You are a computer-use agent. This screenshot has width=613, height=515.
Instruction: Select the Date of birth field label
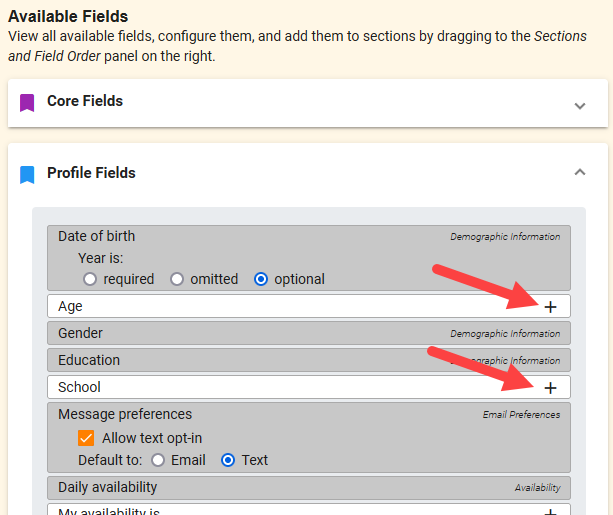pyautogui.click(x=97, y=236)
